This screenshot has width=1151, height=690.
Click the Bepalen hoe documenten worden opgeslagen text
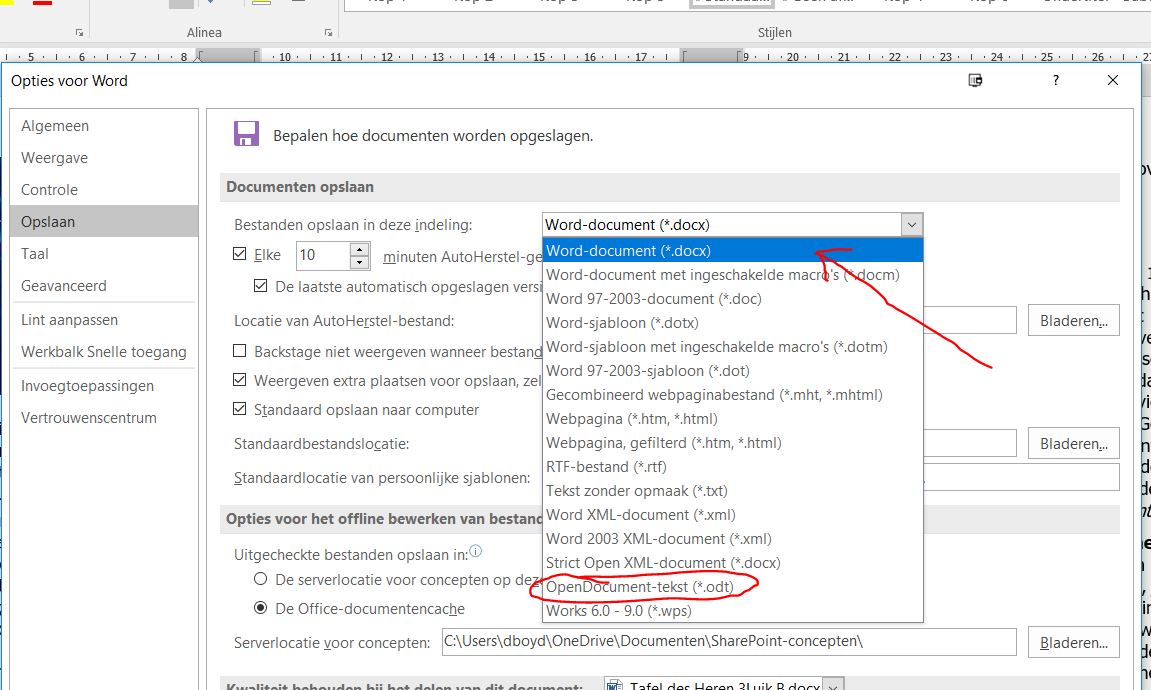click(x=433, y=136)
